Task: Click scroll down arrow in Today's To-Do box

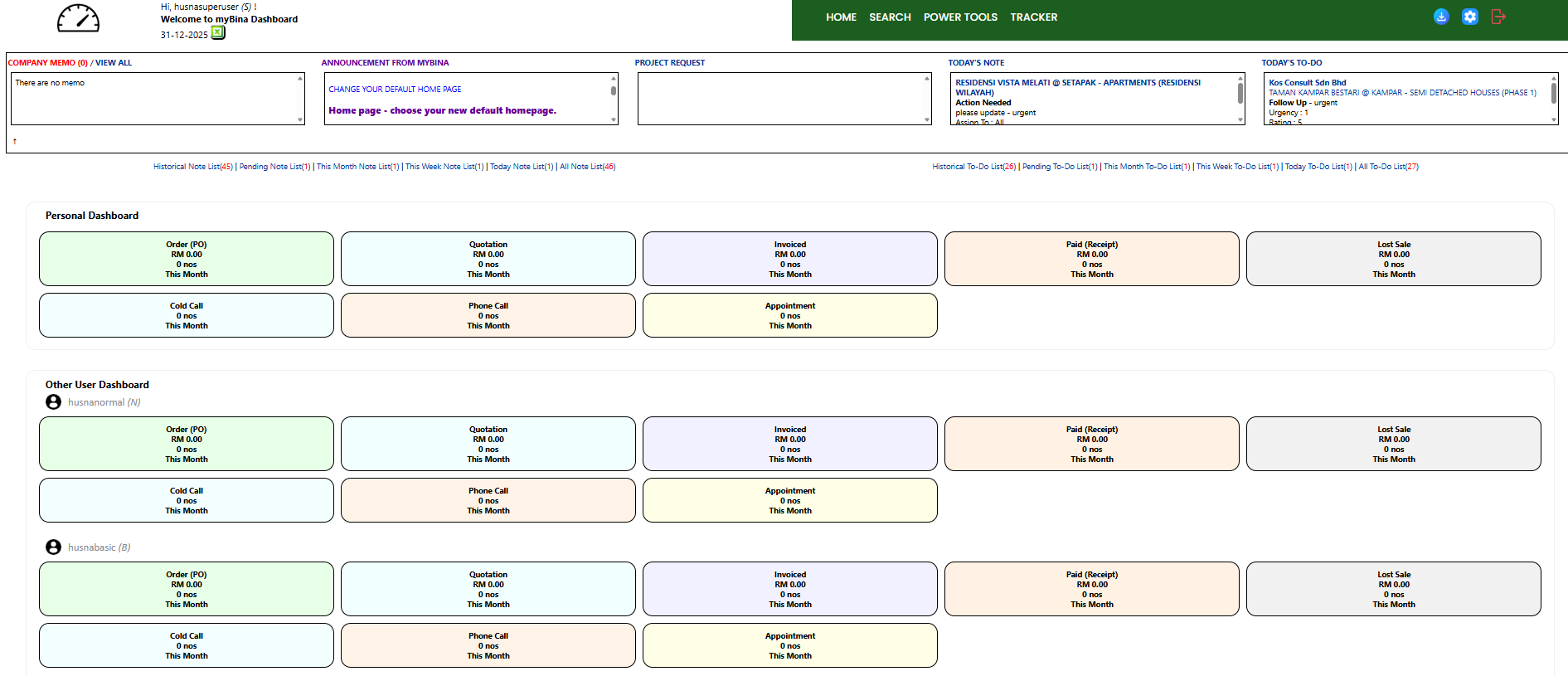Action: [1554, 120]
